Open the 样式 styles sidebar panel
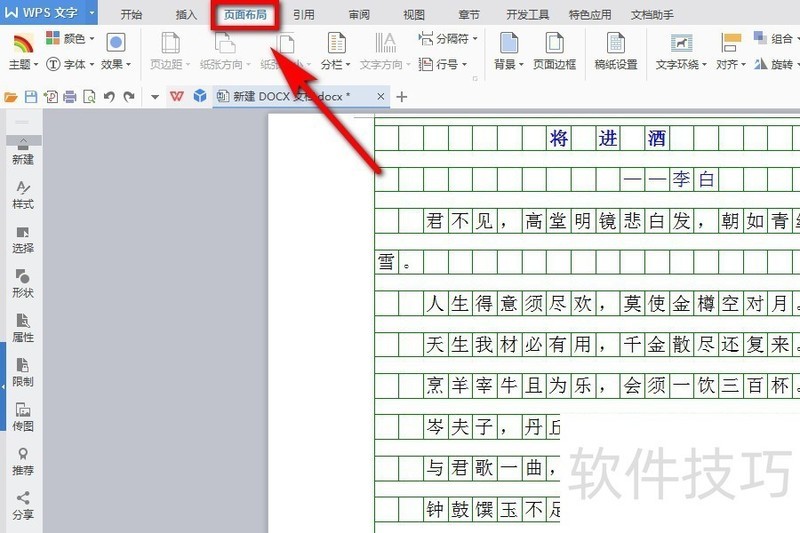 point(23,195)
